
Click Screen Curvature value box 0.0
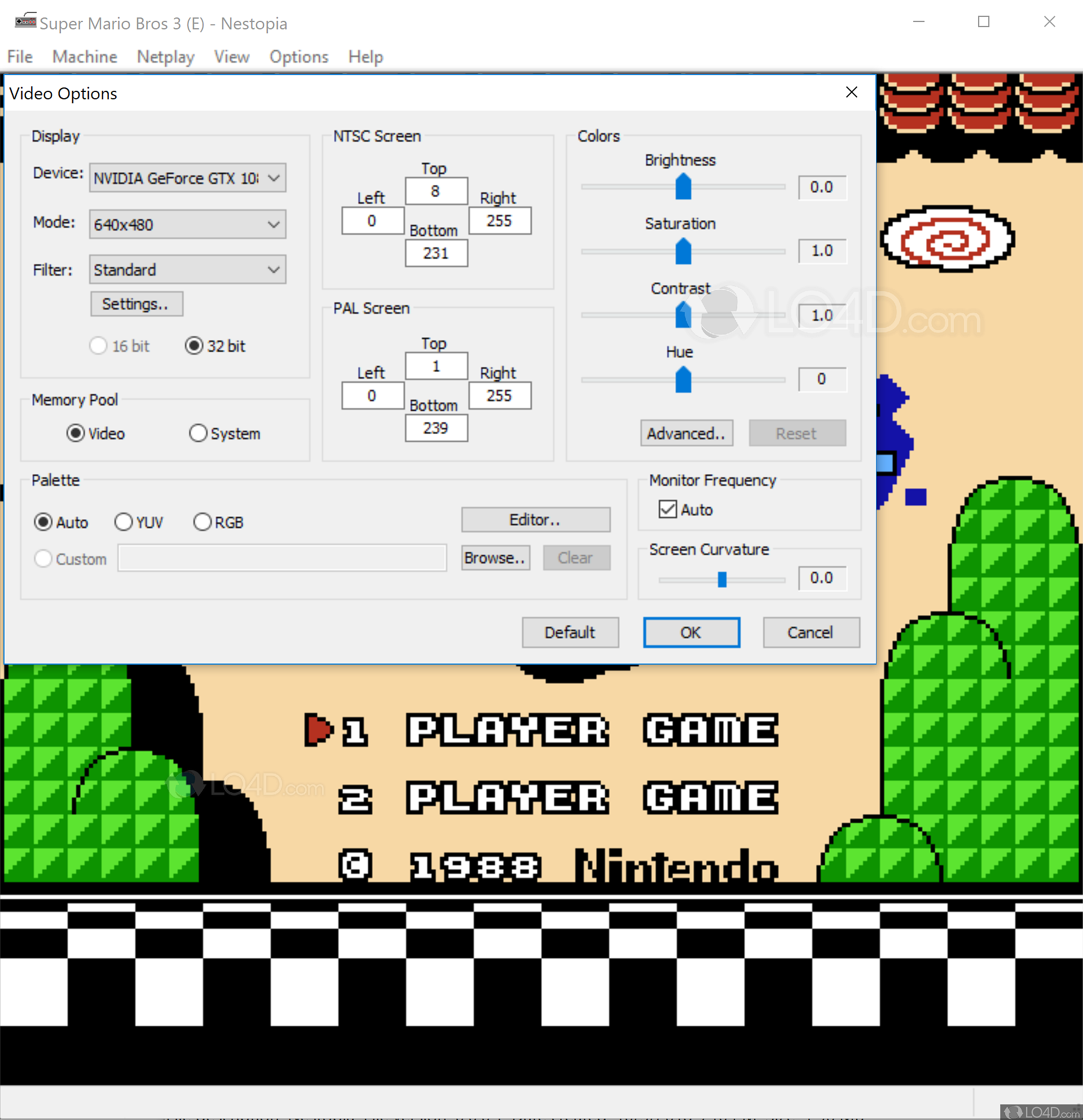pos(822,578)
